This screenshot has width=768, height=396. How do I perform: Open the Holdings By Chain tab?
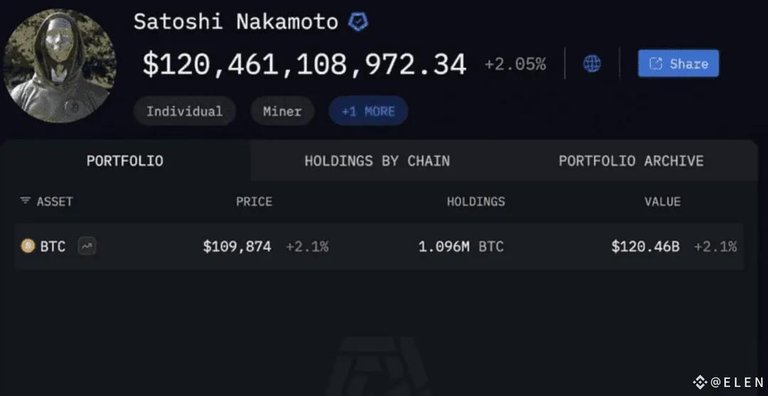377,161
